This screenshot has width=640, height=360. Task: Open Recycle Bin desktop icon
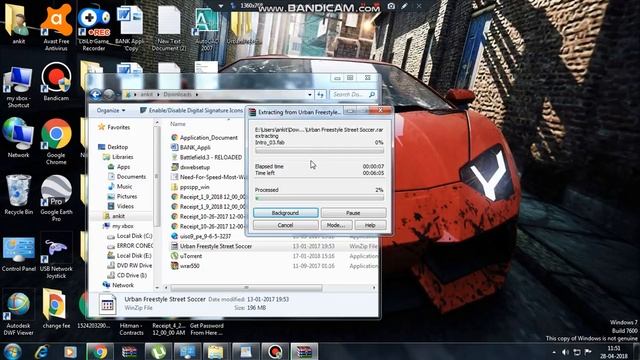18,195
